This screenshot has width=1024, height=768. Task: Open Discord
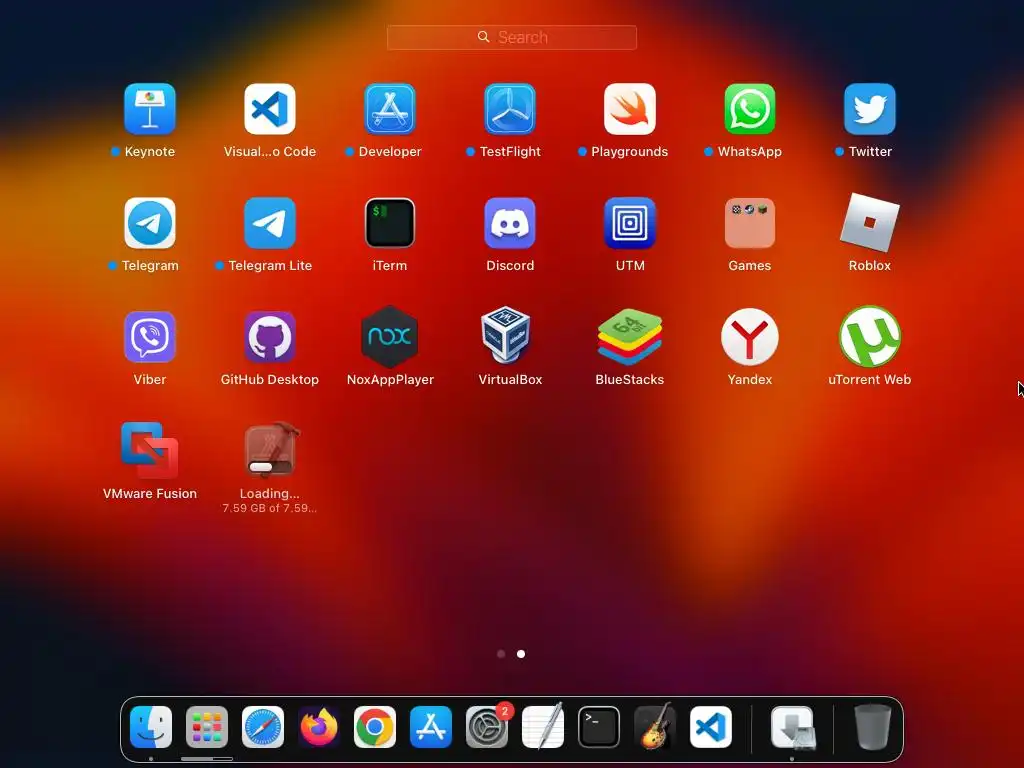510,223
